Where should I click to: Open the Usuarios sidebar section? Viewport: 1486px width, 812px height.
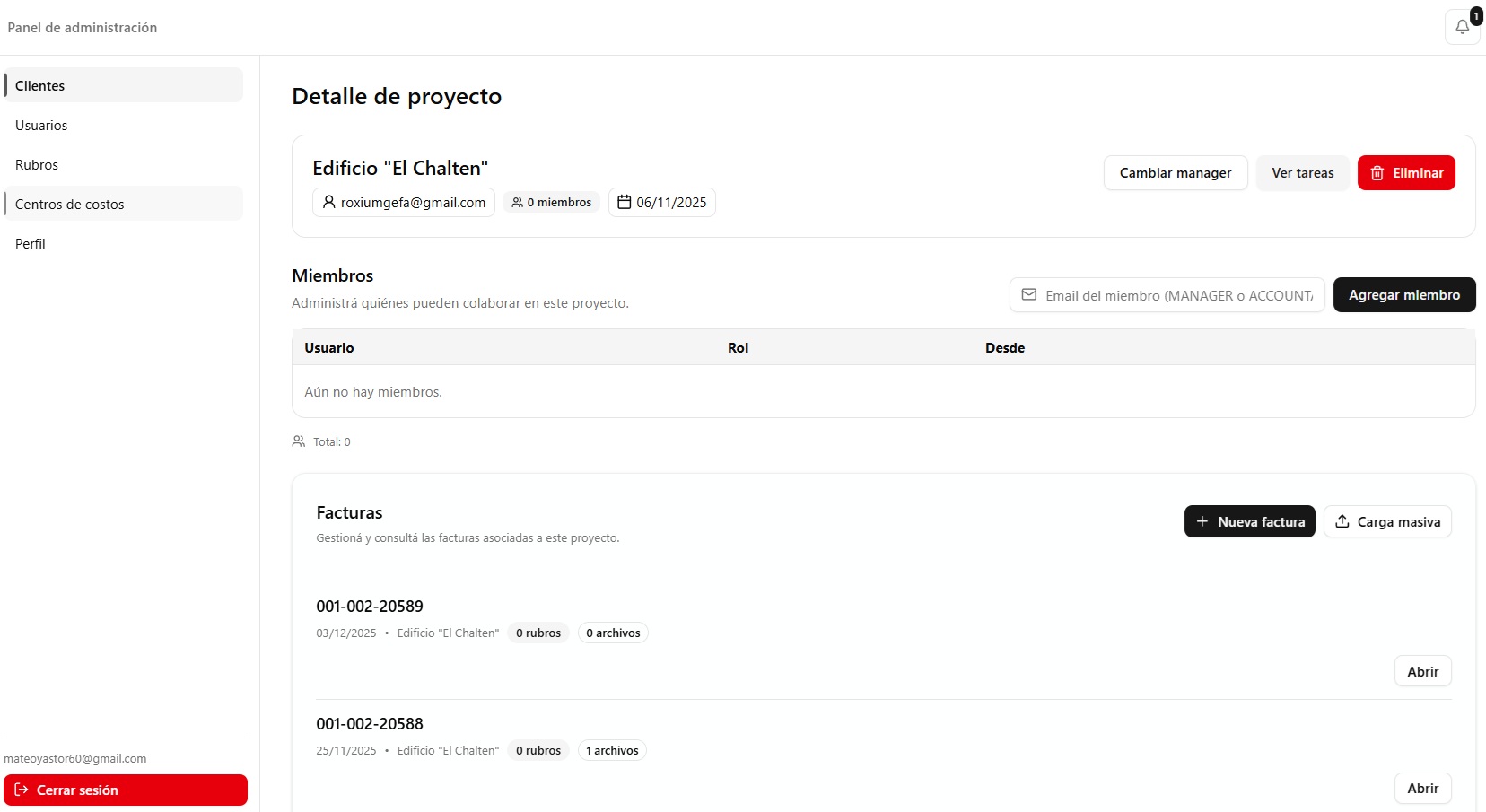tap(41, 125)
